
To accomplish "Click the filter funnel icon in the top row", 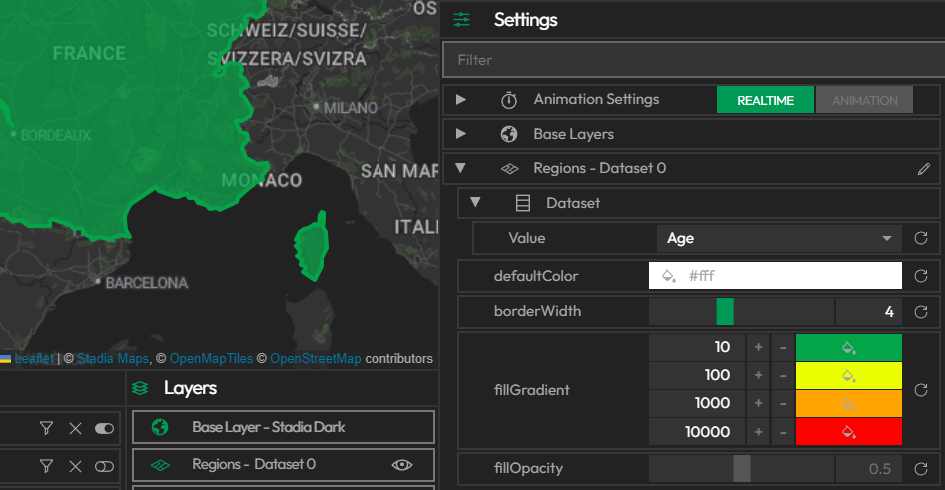I will click(46, 429).
